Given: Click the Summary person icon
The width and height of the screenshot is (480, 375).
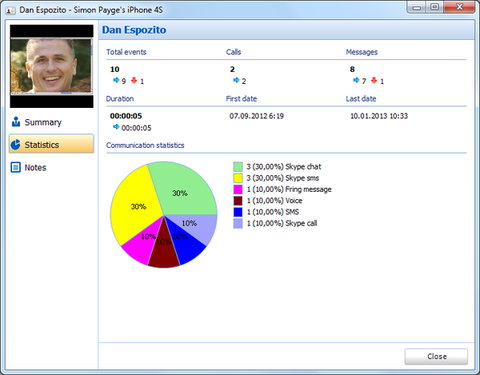Looking at the screenshot, I should (x=16, y=122).
